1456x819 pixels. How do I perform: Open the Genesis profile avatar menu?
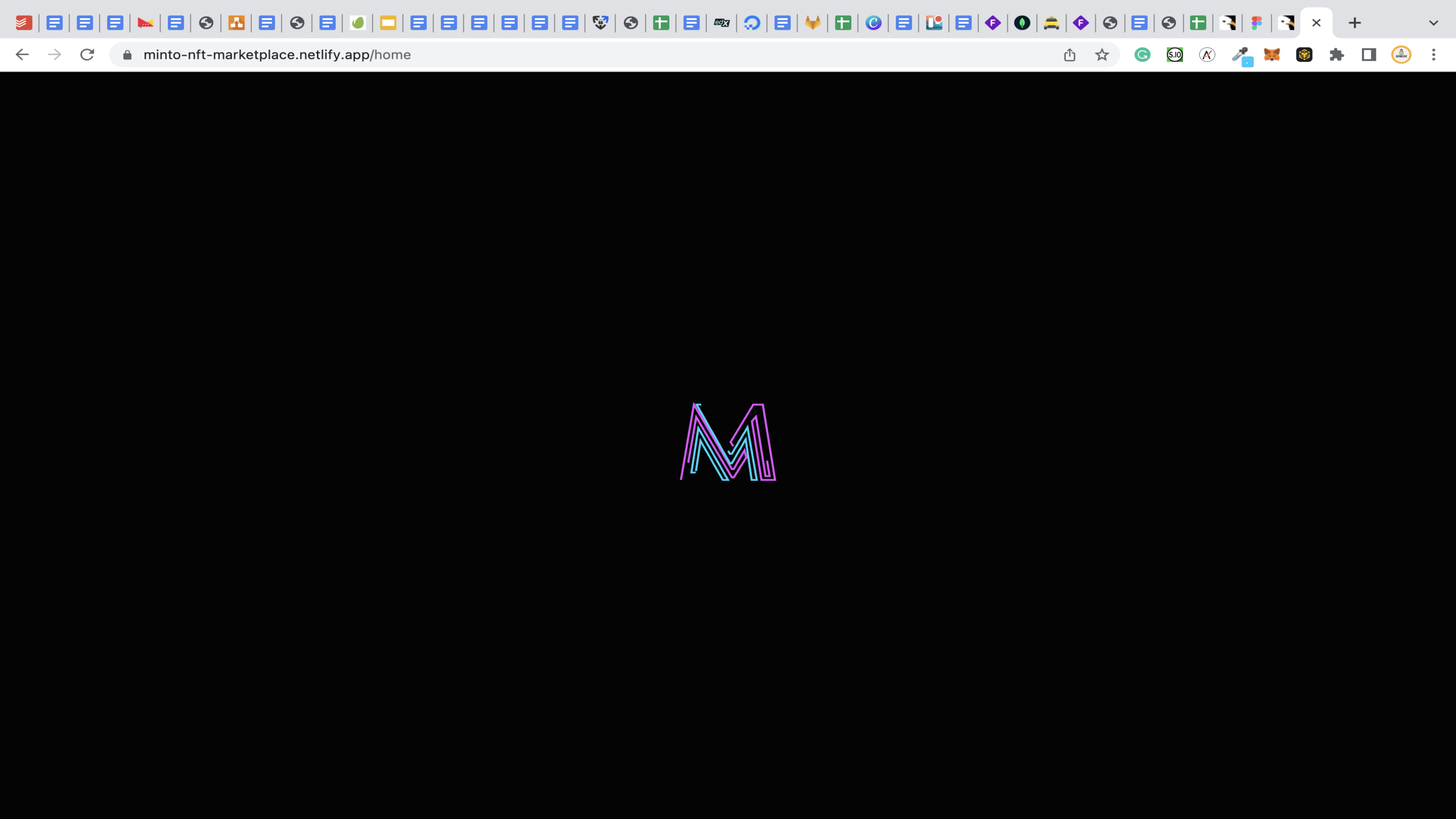tap(1401, 55)
